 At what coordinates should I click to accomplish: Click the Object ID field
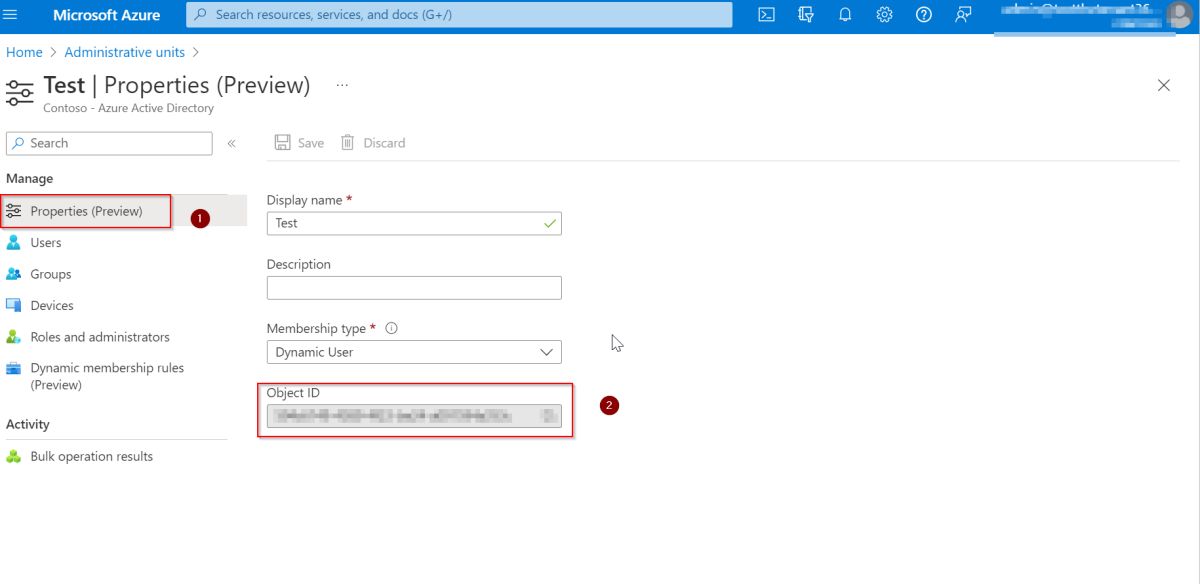(x=414, y=416)
